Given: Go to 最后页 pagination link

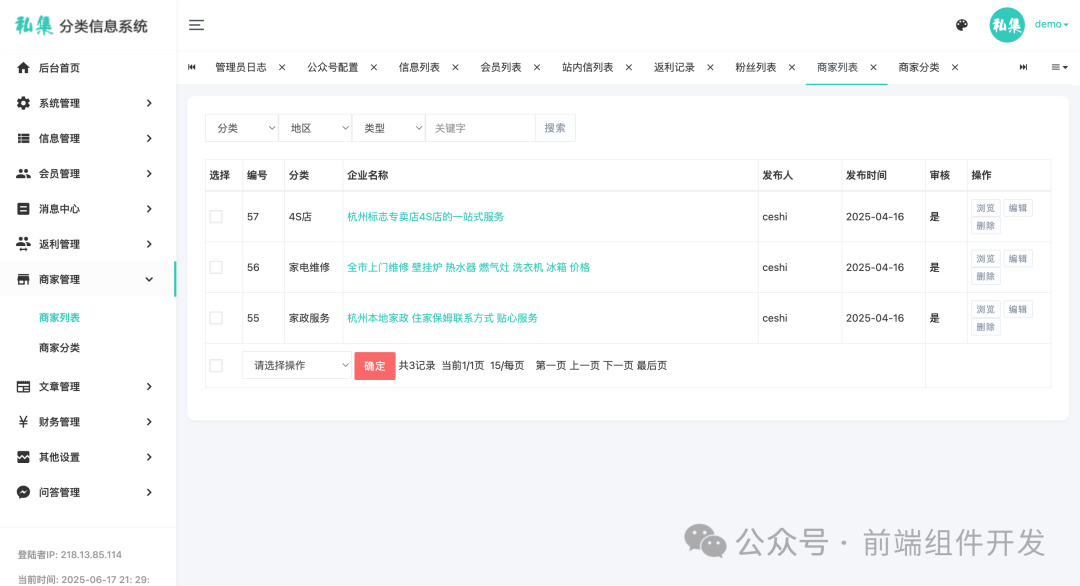Looking at the screenshot, I should (x=652, y=366).
